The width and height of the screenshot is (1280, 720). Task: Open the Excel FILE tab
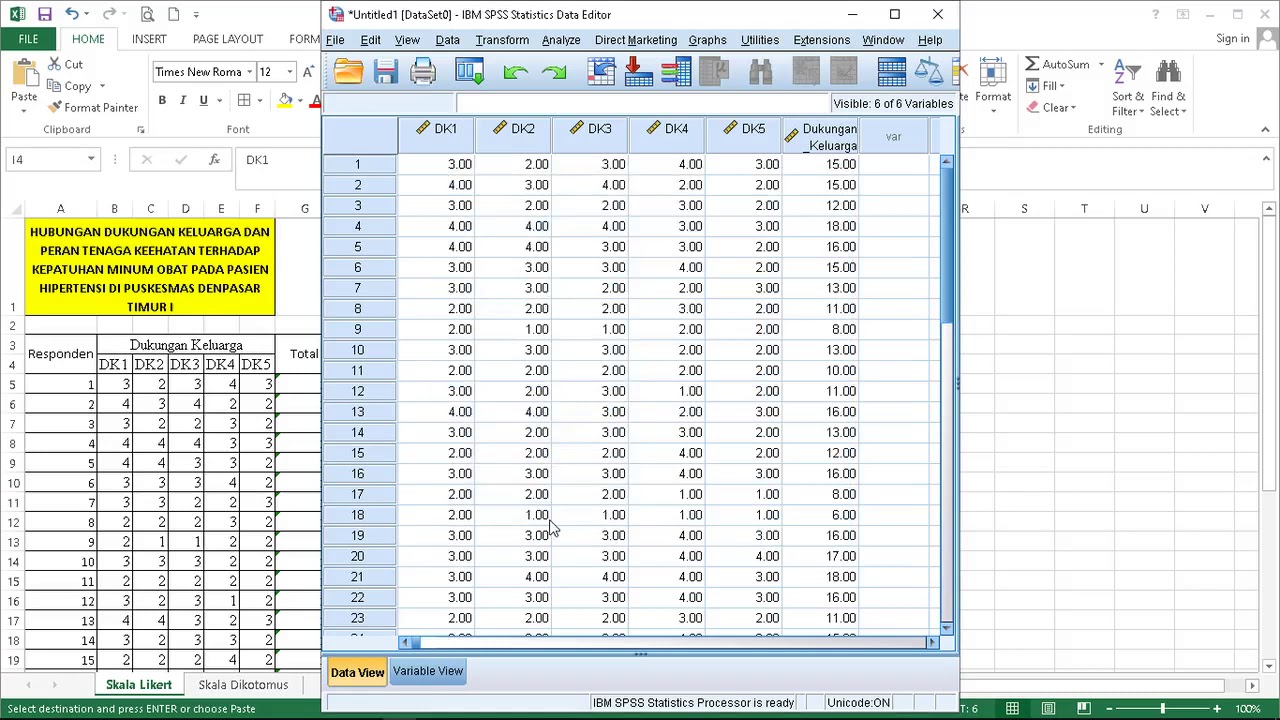pyautogui.click(x=28, y=39)
